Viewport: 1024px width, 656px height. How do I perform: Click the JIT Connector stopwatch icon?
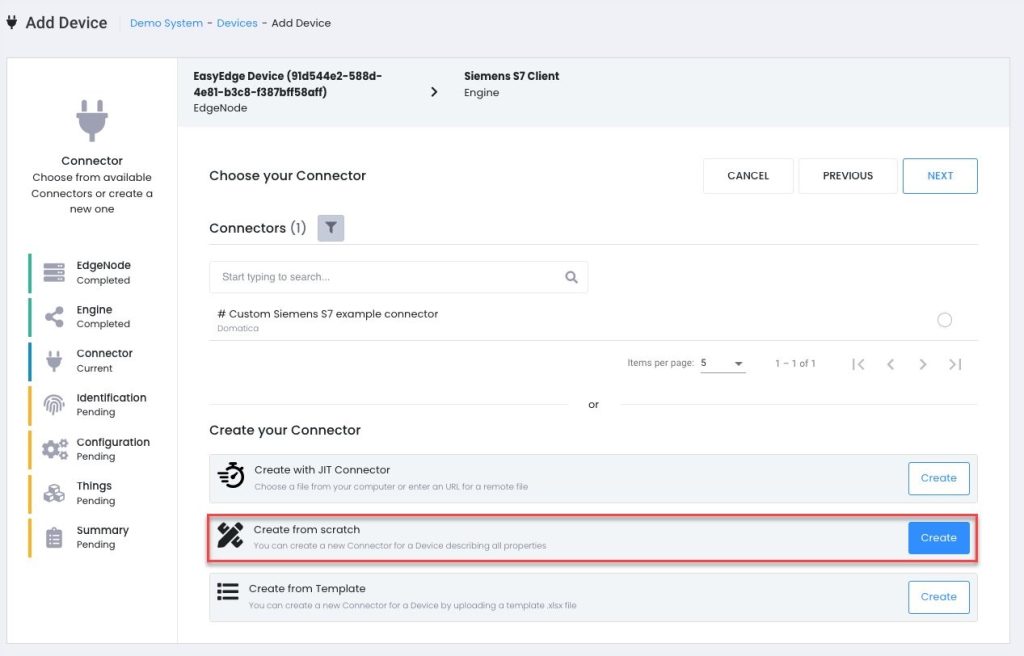(x=231, y=476)
